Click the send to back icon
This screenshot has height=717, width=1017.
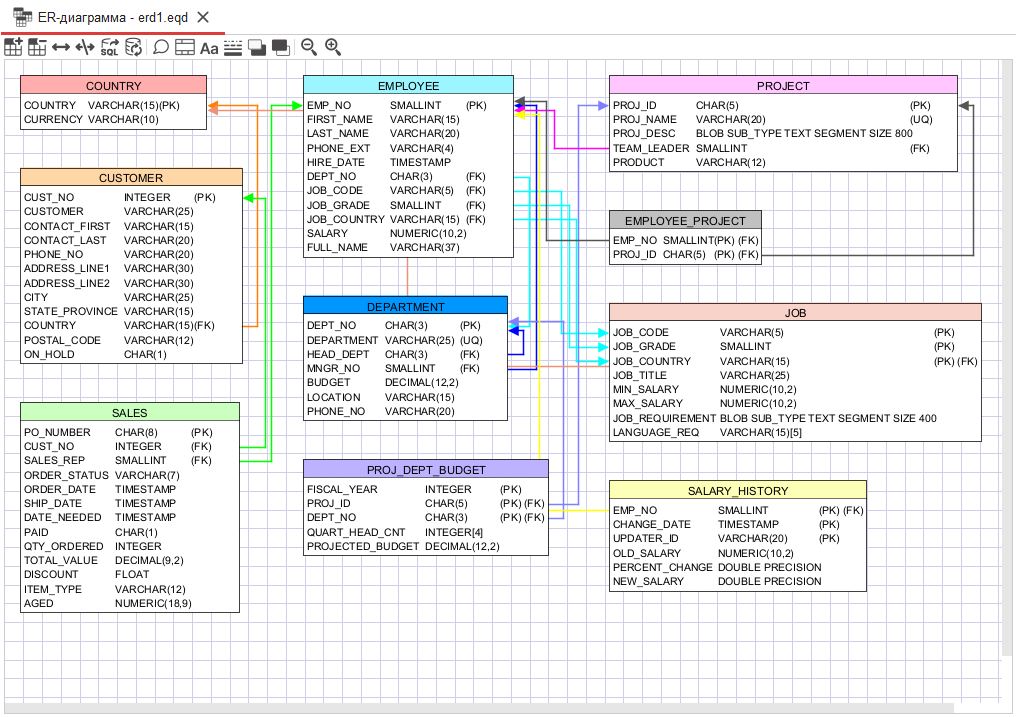(x=280, y=47)
